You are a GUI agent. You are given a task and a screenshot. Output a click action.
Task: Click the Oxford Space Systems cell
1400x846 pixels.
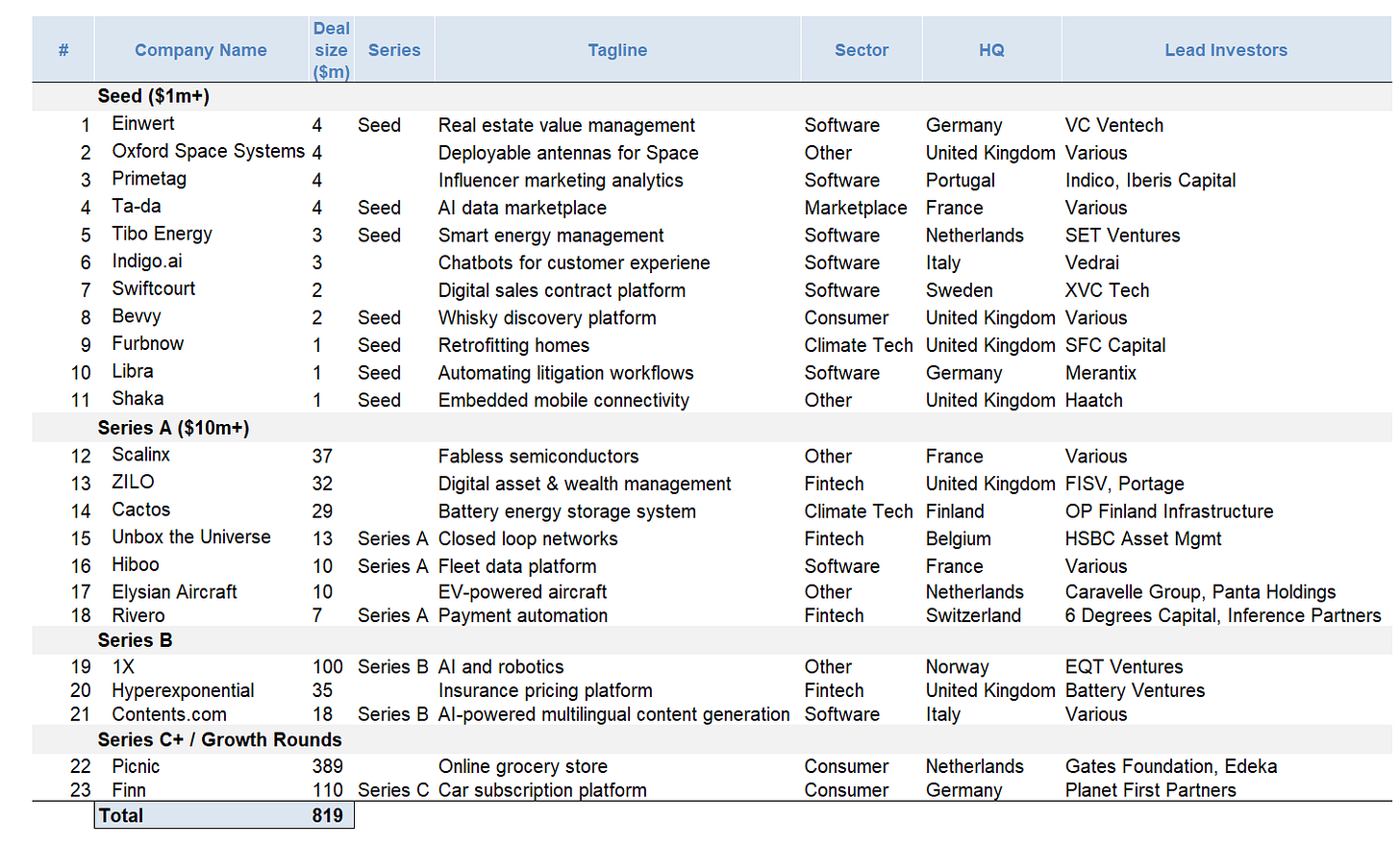click(209, 152)
